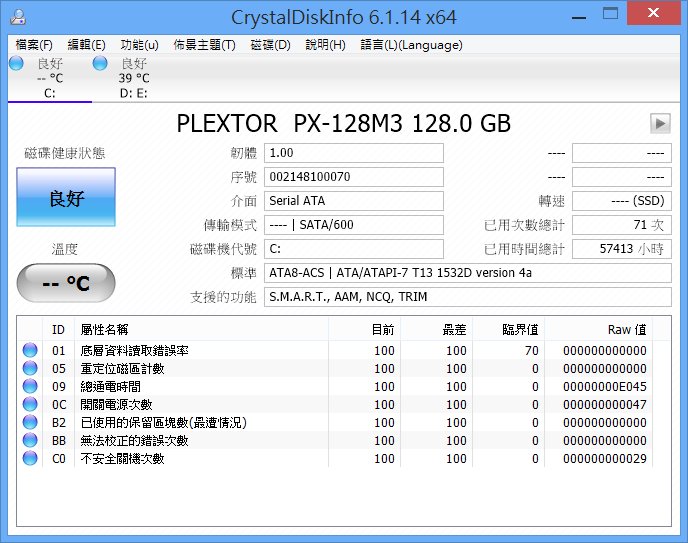Viewport: 688px width, 543px height.
Task: Open the 功能(u) menu
Action: pyautogui.click(x=140, y=45)
